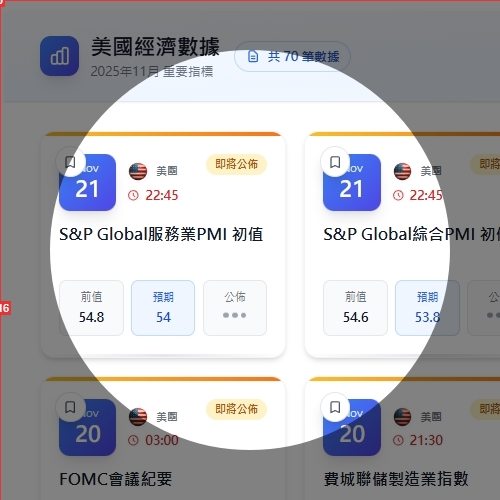Open the 共 70 筆數據 count badge

[x=292, y=56]
